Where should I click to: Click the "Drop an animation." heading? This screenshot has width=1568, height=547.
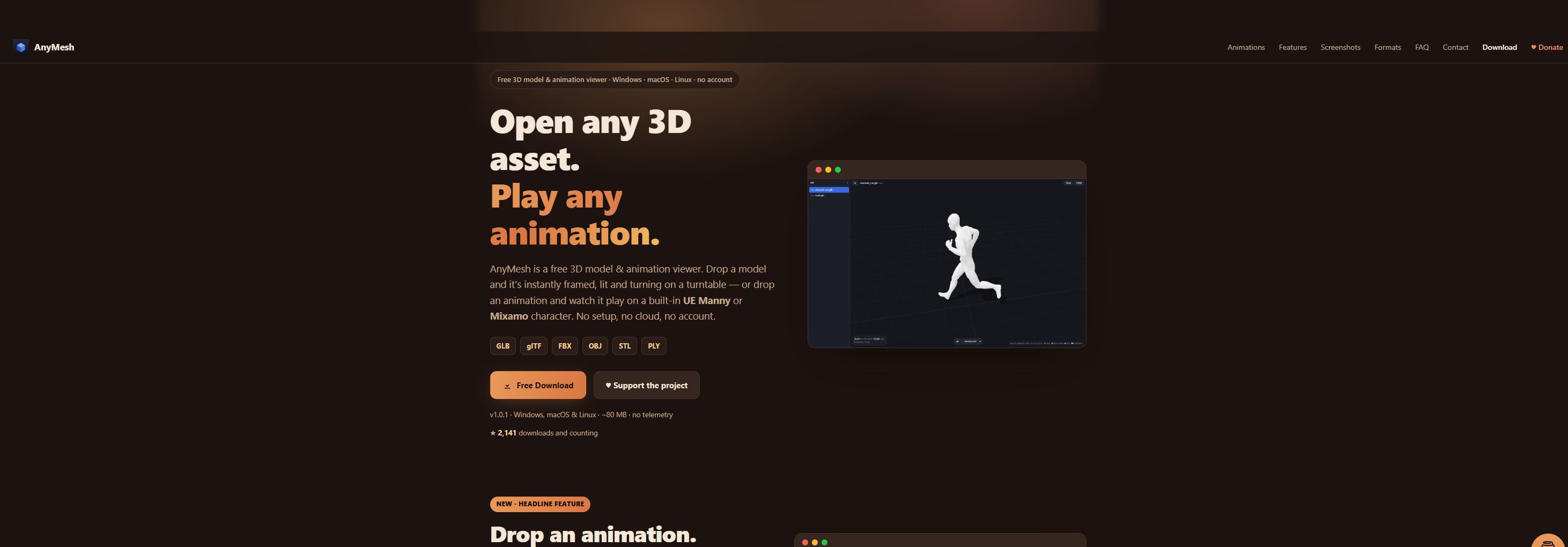pyautogui.click(x=593, y=534)
